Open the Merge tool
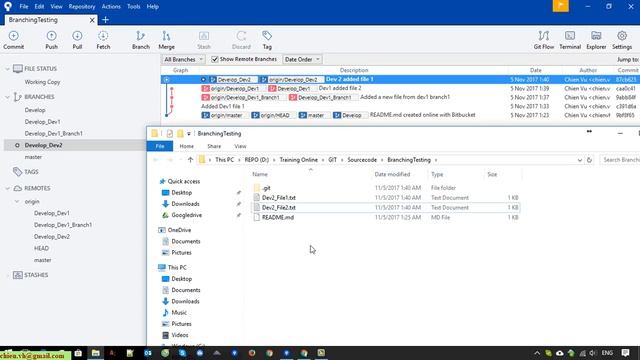The height and width of the screenshot is (360, 640). point(167,40)
